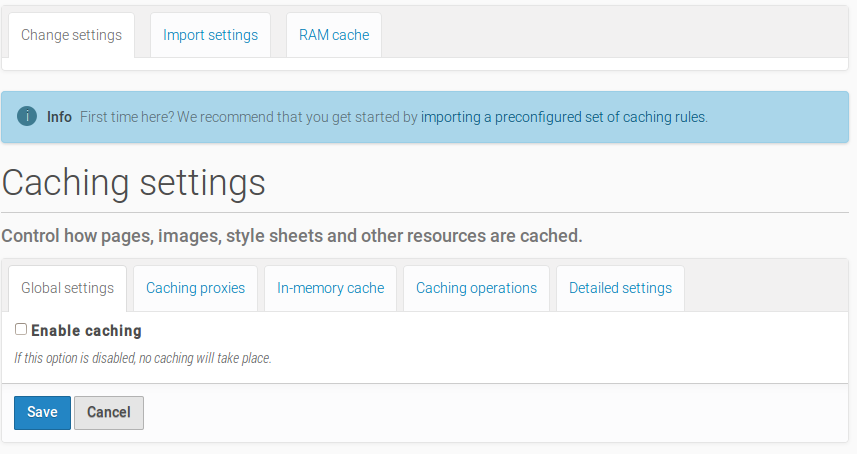857x454 pixels.
Task: Click the 'Control how pages, images' description
Action: click(x=291, y=237)
